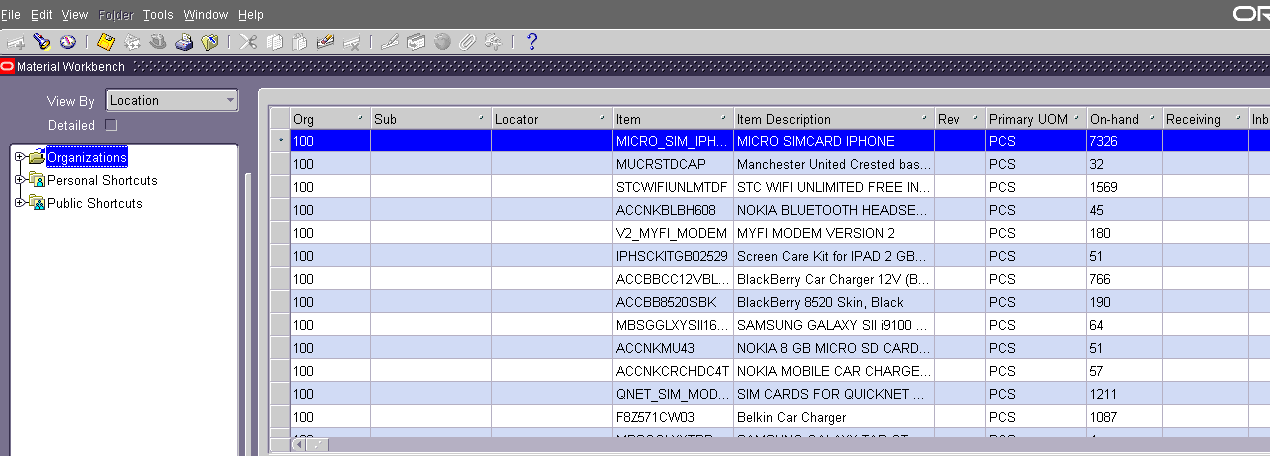Click the Attachments paperclip icon
The width and height of the screenshot is (1270, 456).
coord(467,42)
